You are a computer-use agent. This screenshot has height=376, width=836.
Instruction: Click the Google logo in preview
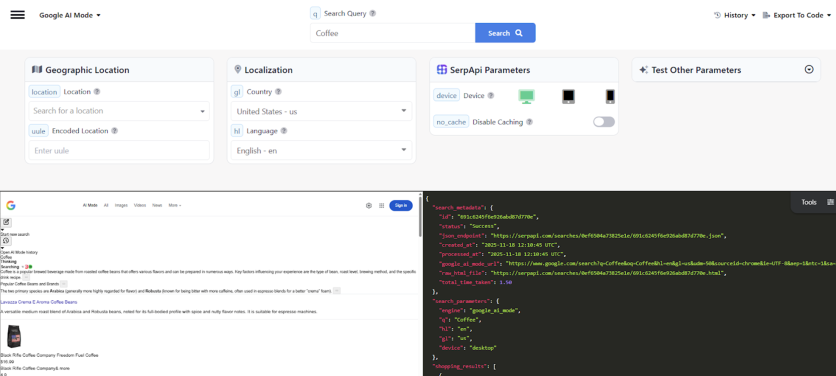[x=11, y=205]
